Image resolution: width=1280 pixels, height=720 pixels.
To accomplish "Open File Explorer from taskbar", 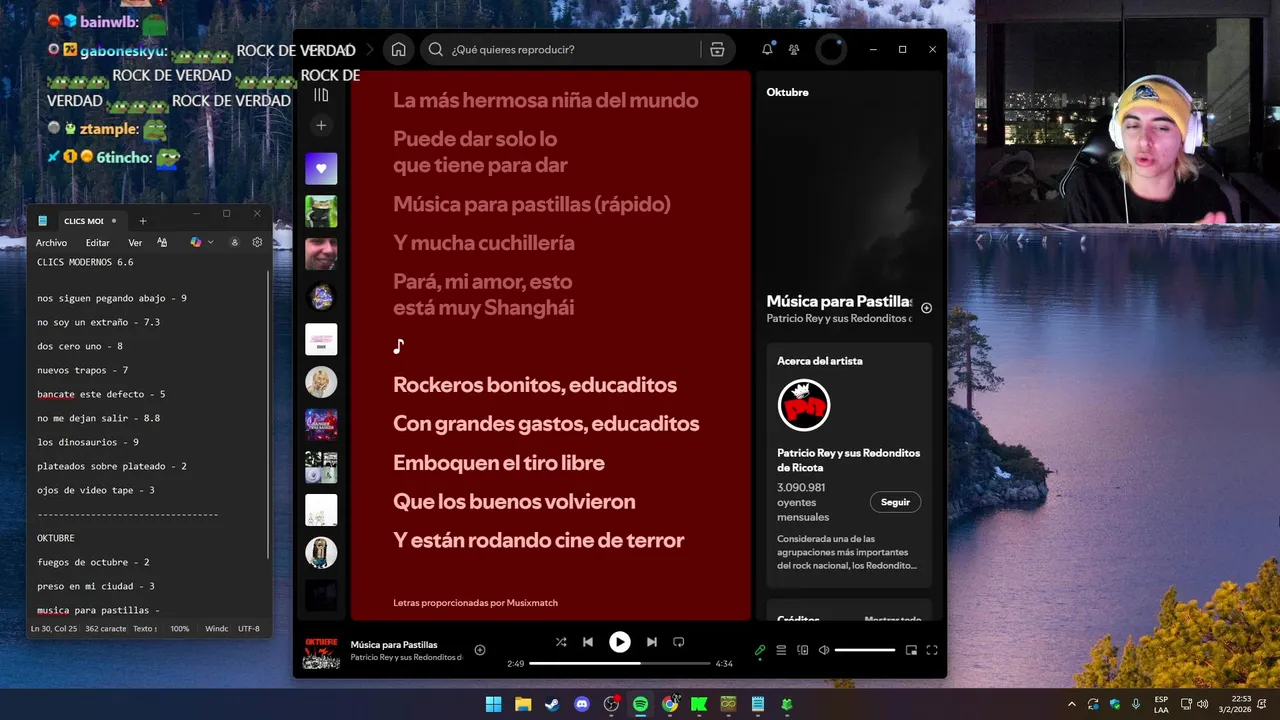I will tap(523, 704).
